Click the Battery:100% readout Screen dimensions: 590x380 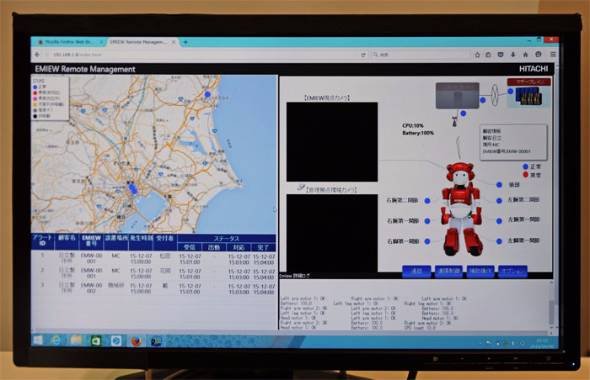pos(418,133)
